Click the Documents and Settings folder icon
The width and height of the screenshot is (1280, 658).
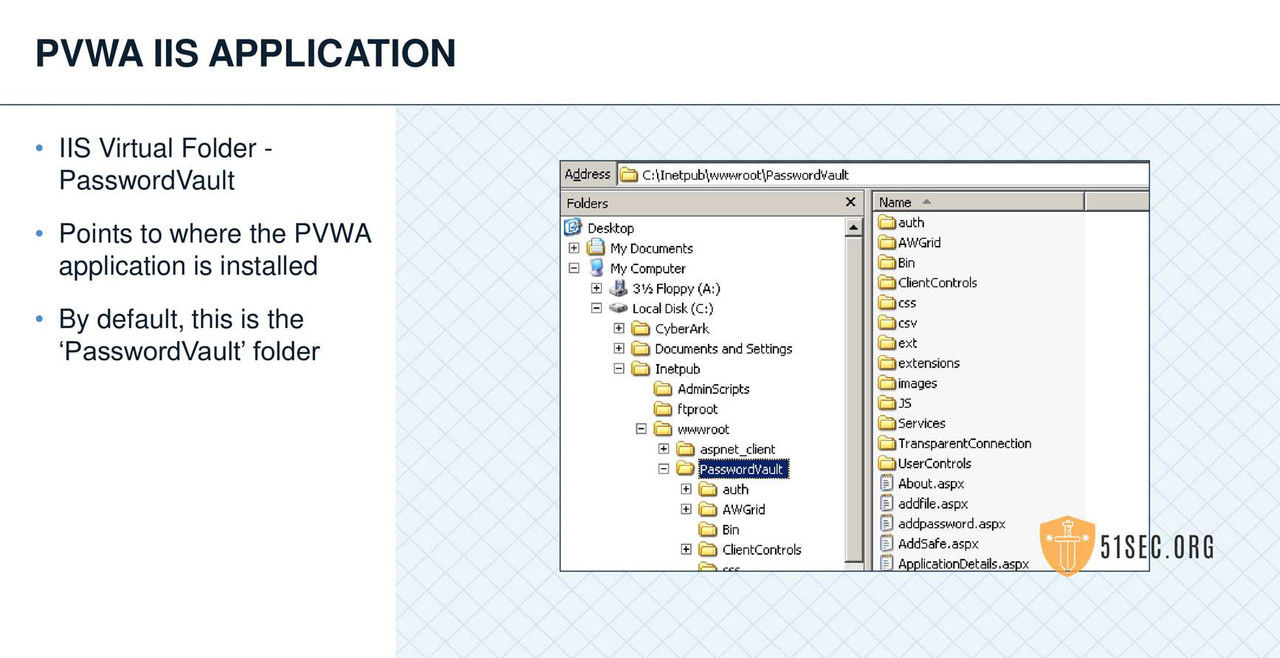(x=641, y=348)
